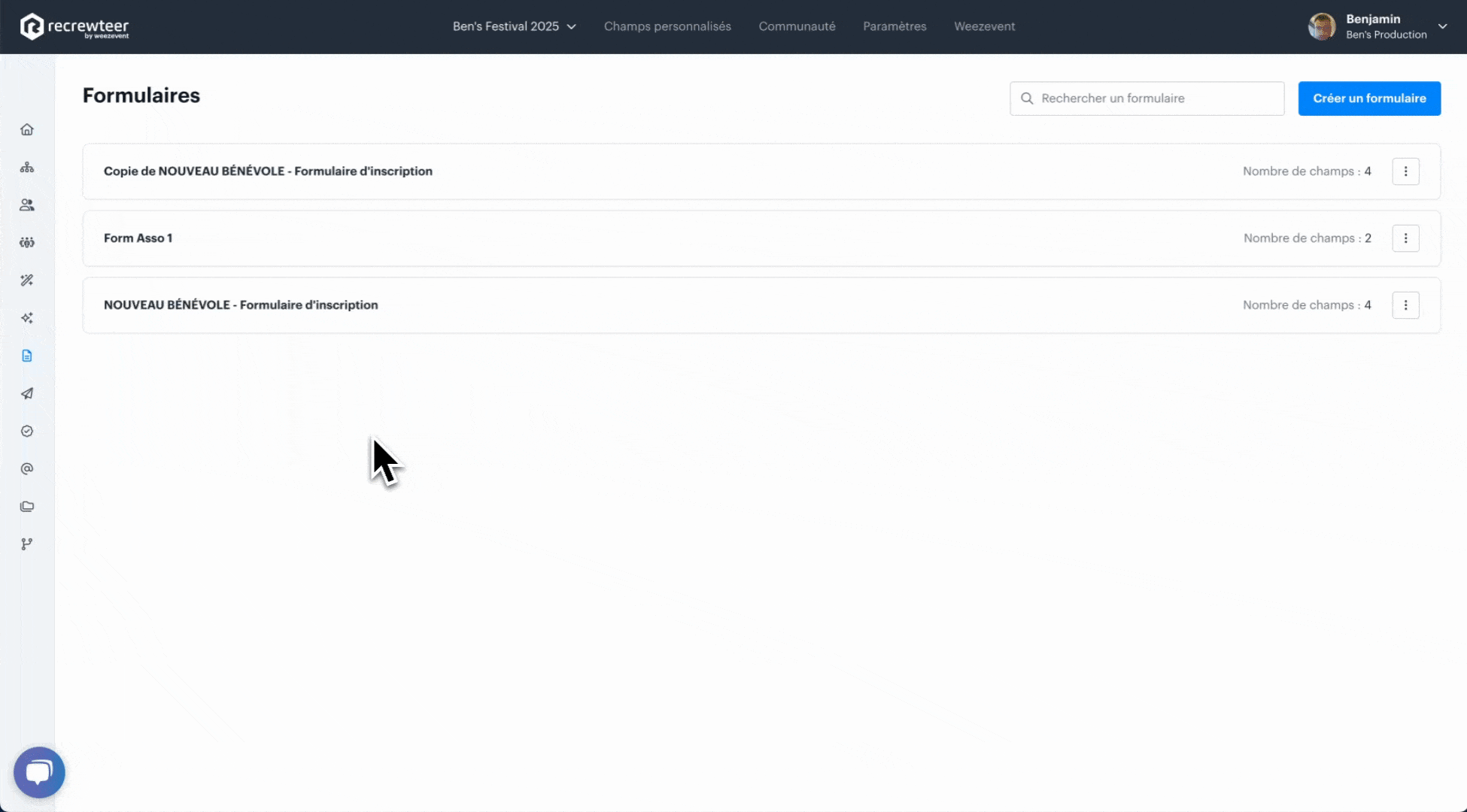The width and height of the screenshot is (1467, 812).
Task: Click Weezevent navigation link
Action: (x=984, y=26)
